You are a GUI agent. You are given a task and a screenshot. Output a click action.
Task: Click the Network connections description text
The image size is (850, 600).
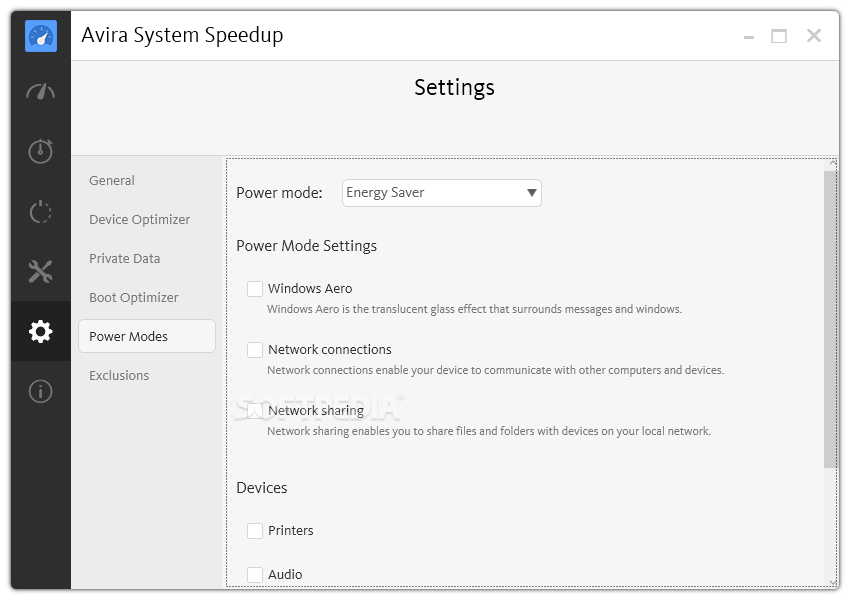495,370
